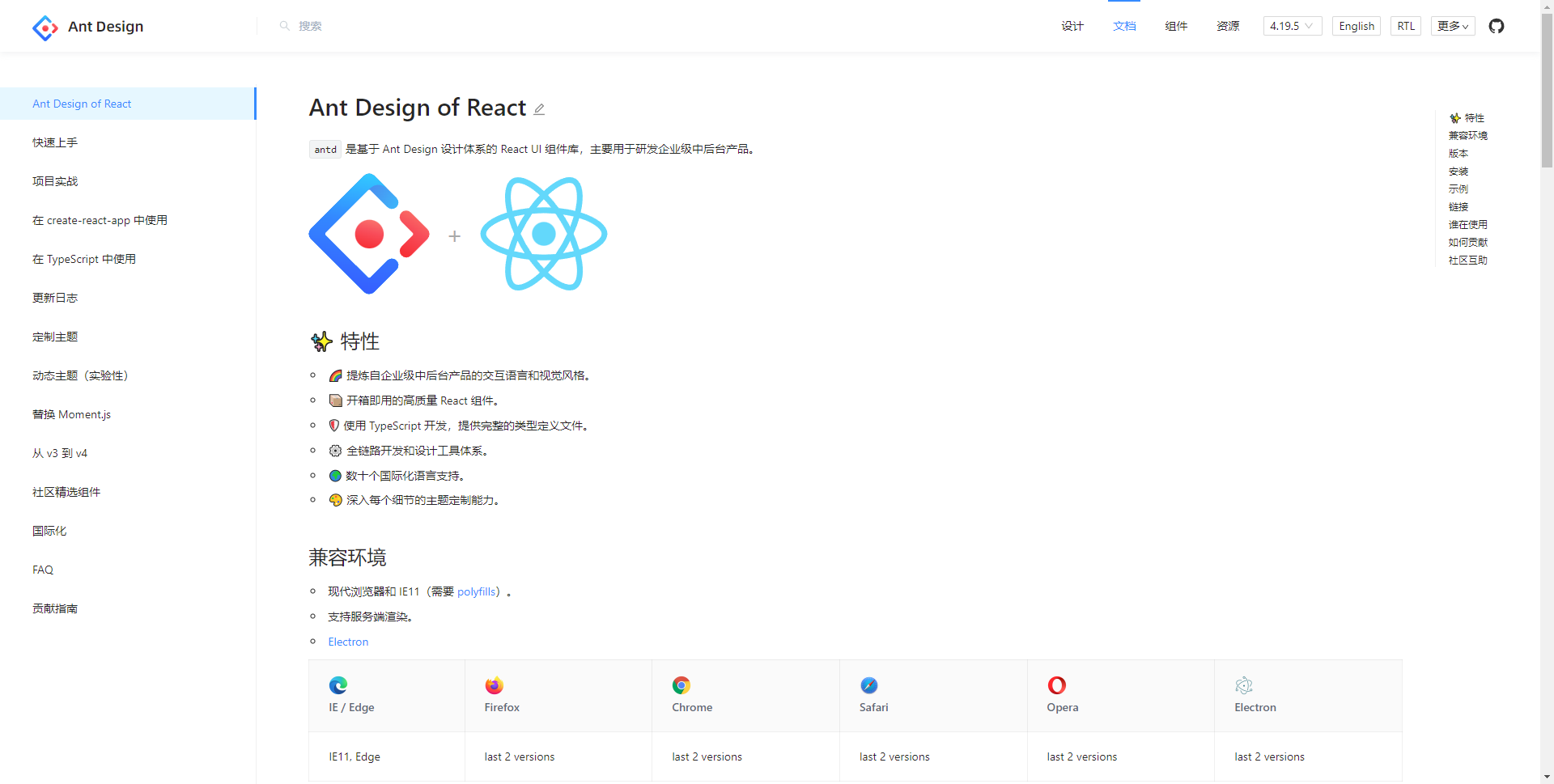1554x784 pixels.
Task: Open 在 create-react-app 中使用 sidebar item
Action: click(x=128, y=220)
